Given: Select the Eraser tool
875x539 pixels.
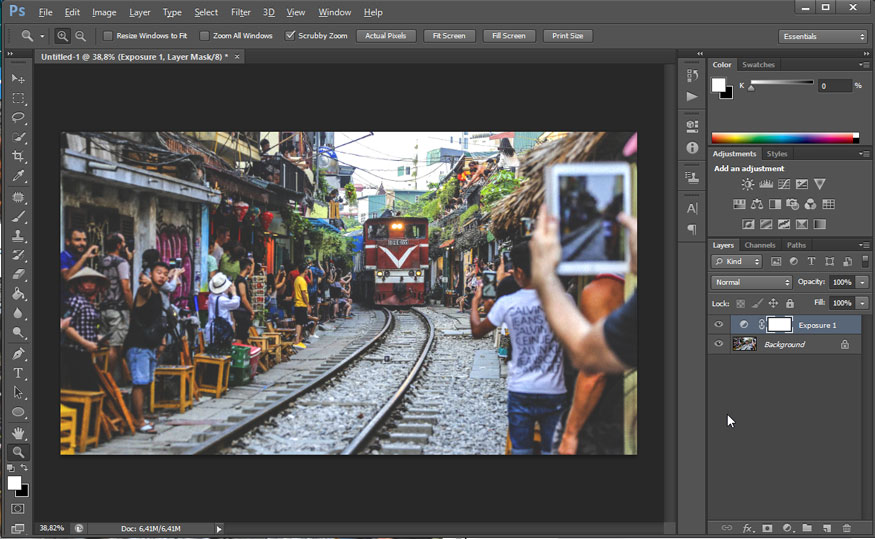Looking at the screenshot, I should point(18,275).
